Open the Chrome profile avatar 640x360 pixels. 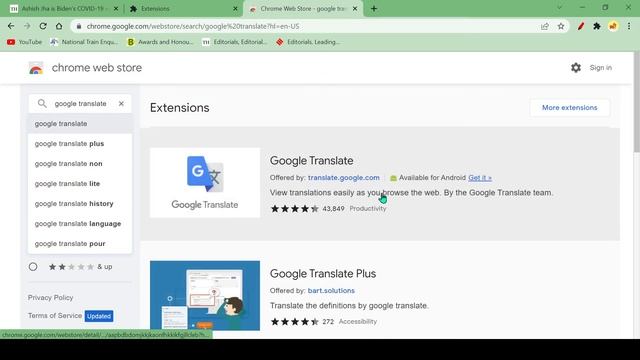tap(613, 26)
